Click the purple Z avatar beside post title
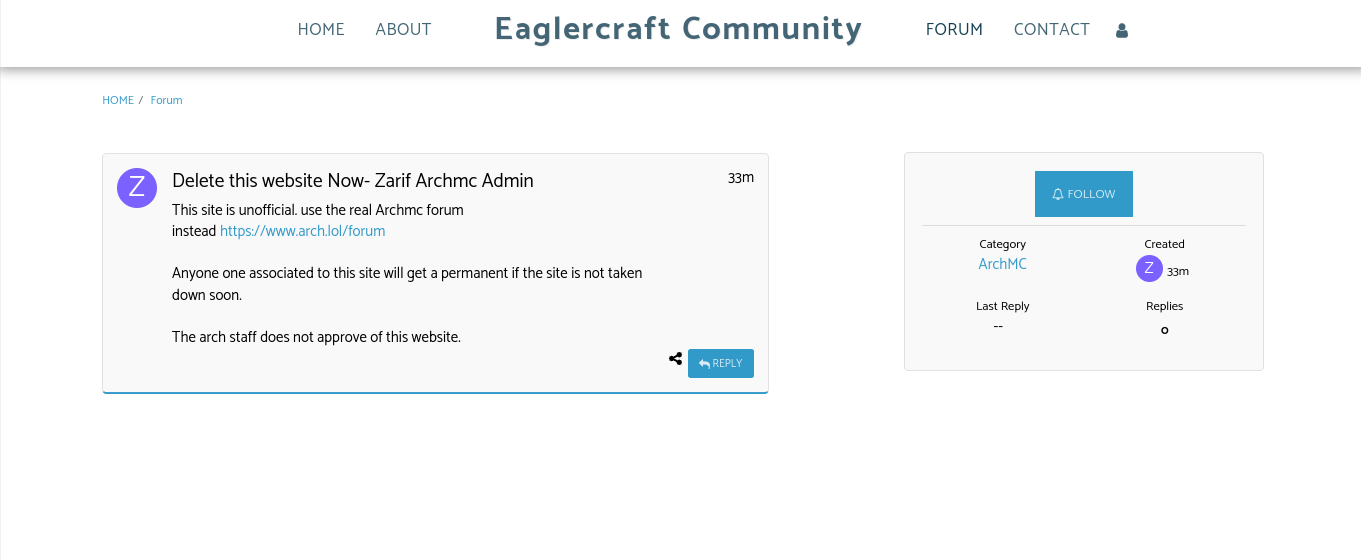1361x560 pixels. tap(137, 188)
